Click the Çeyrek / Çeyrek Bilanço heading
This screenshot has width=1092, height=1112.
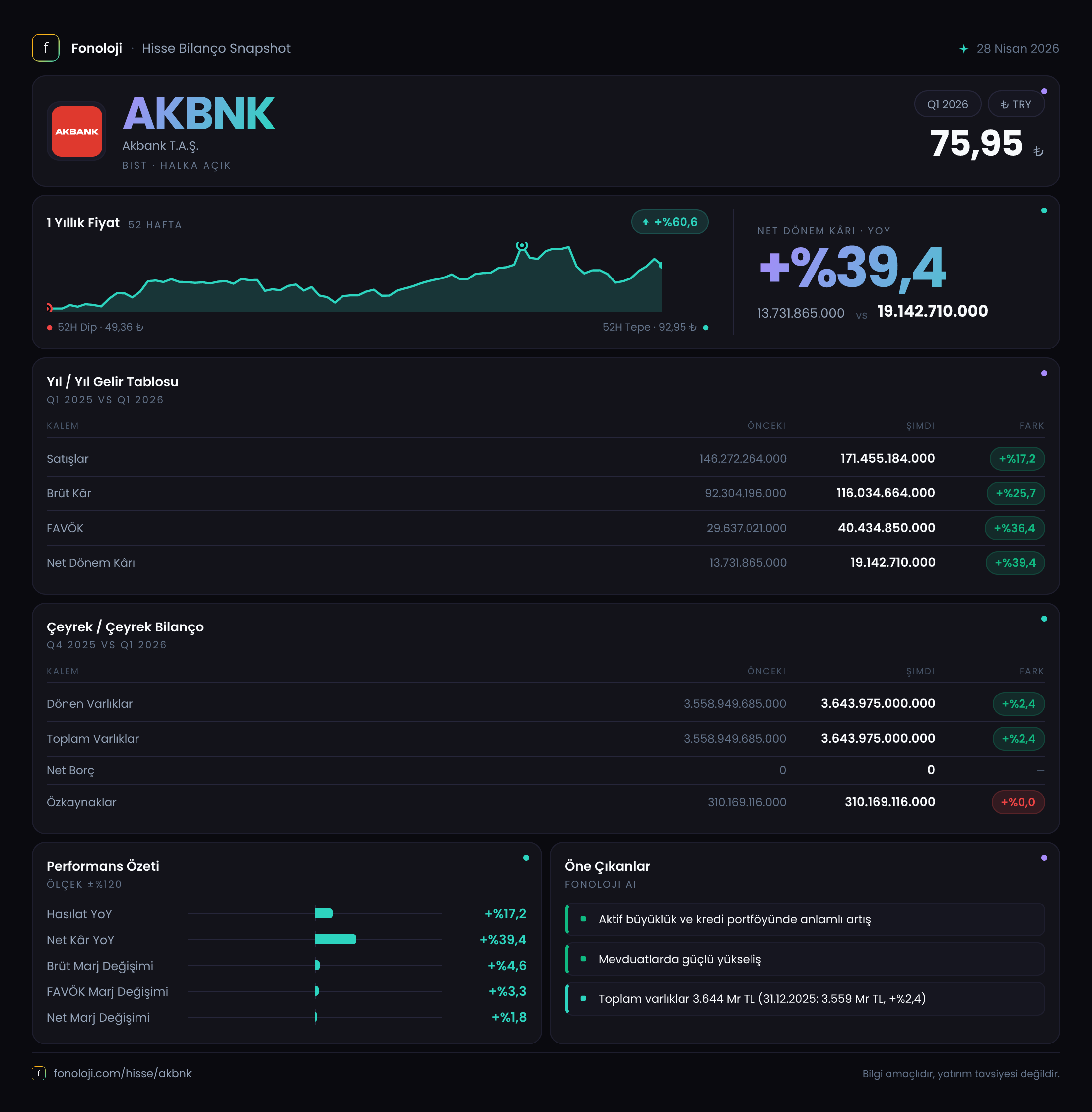coord(125,627)
